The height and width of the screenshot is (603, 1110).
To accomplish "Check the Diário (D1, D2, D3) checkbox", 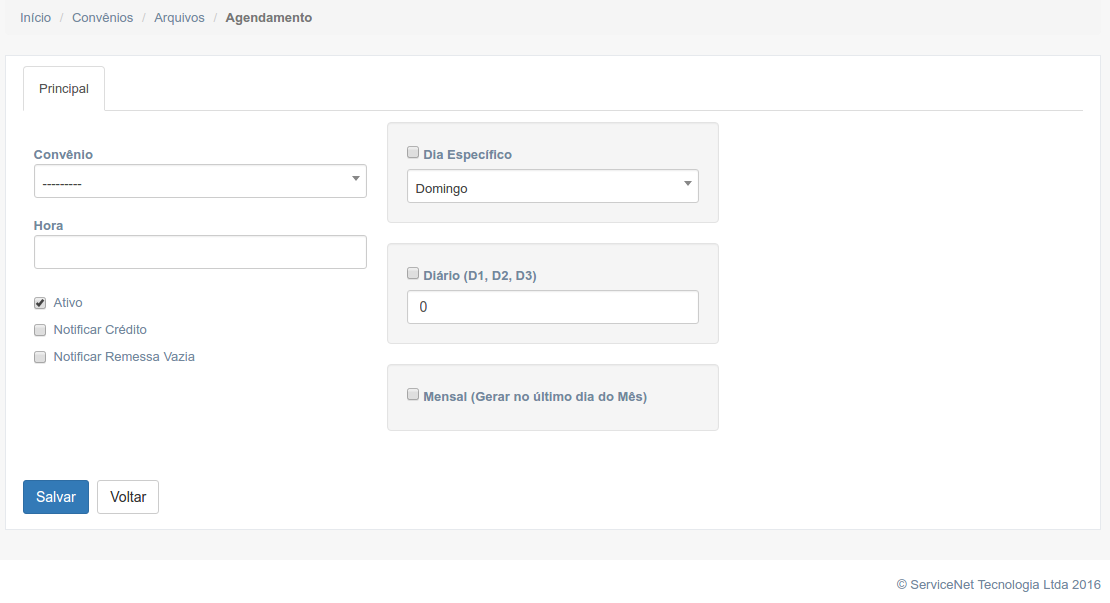I will pos(413,274).
